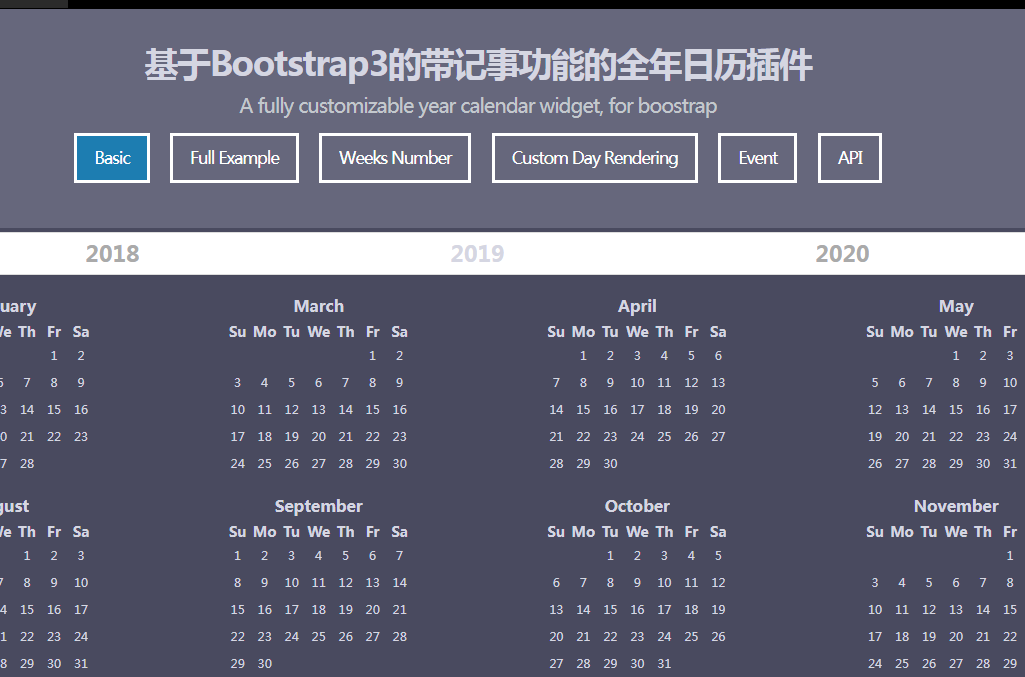Select September 19 in calendar
Viewport: 1025px width, 677px height.
click(x=345, y=610)
